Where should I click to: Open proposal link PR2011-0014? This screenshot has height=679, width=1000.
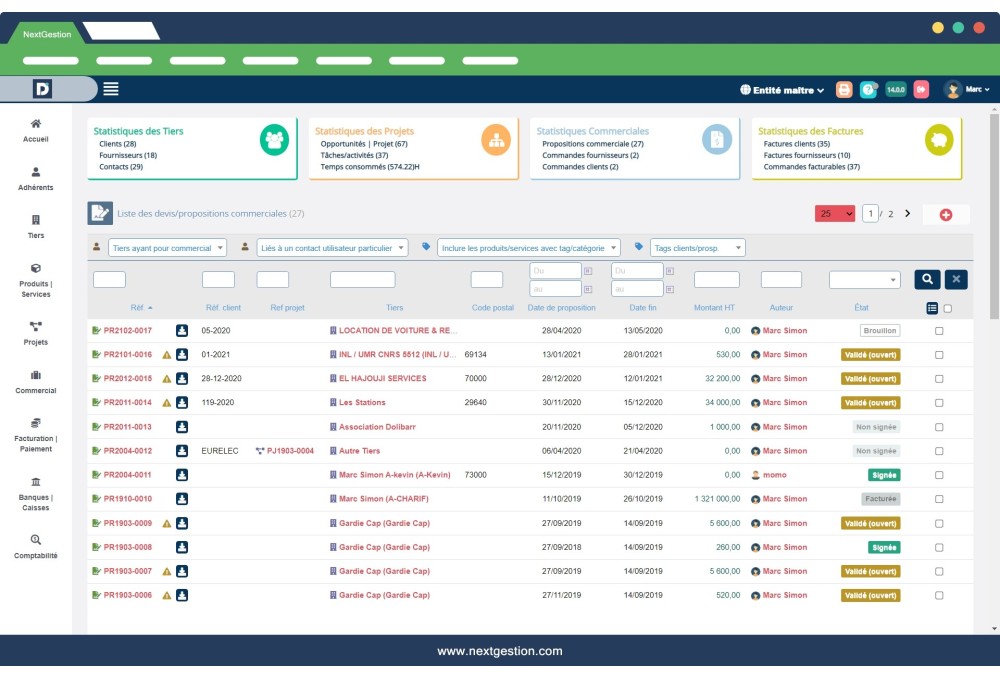(127, 403)
